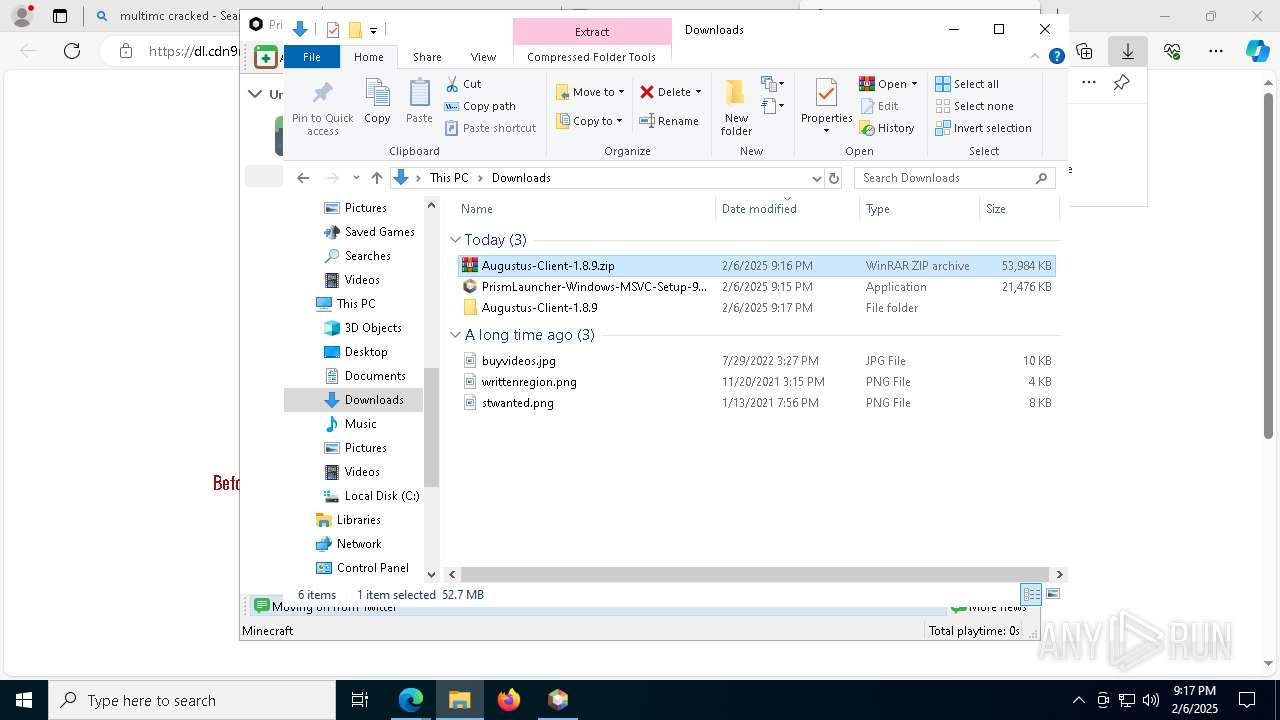Cut the selected file
The height and width of the screenshot is (720, 1280).
(x=463, y=84)
